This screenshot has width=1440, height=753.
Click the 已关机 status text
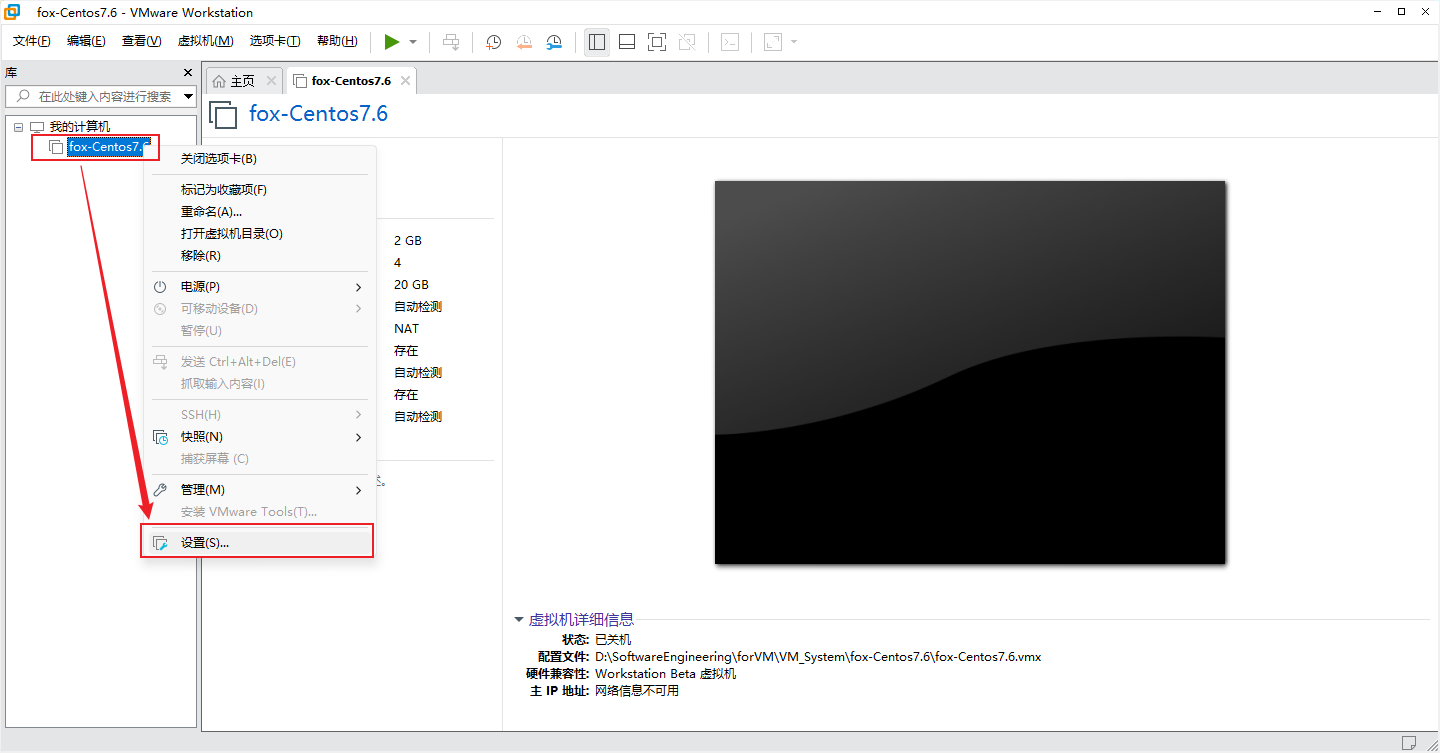coord(613,640)
